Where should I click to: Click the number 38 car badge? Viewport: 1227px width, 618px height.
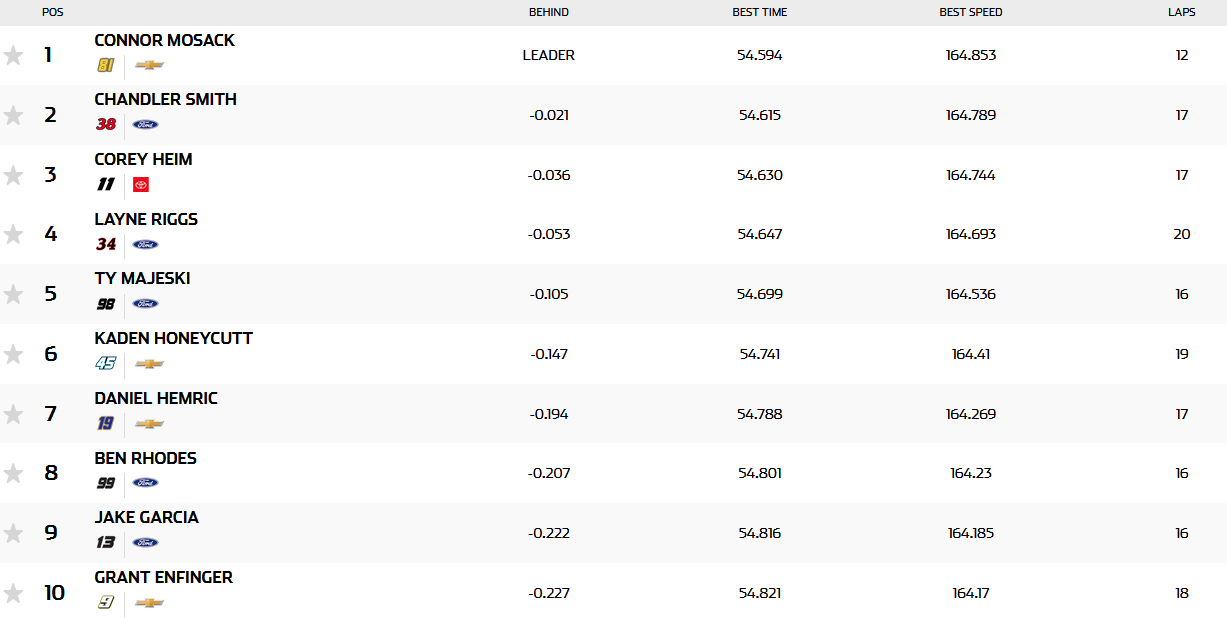pos(106,124)
